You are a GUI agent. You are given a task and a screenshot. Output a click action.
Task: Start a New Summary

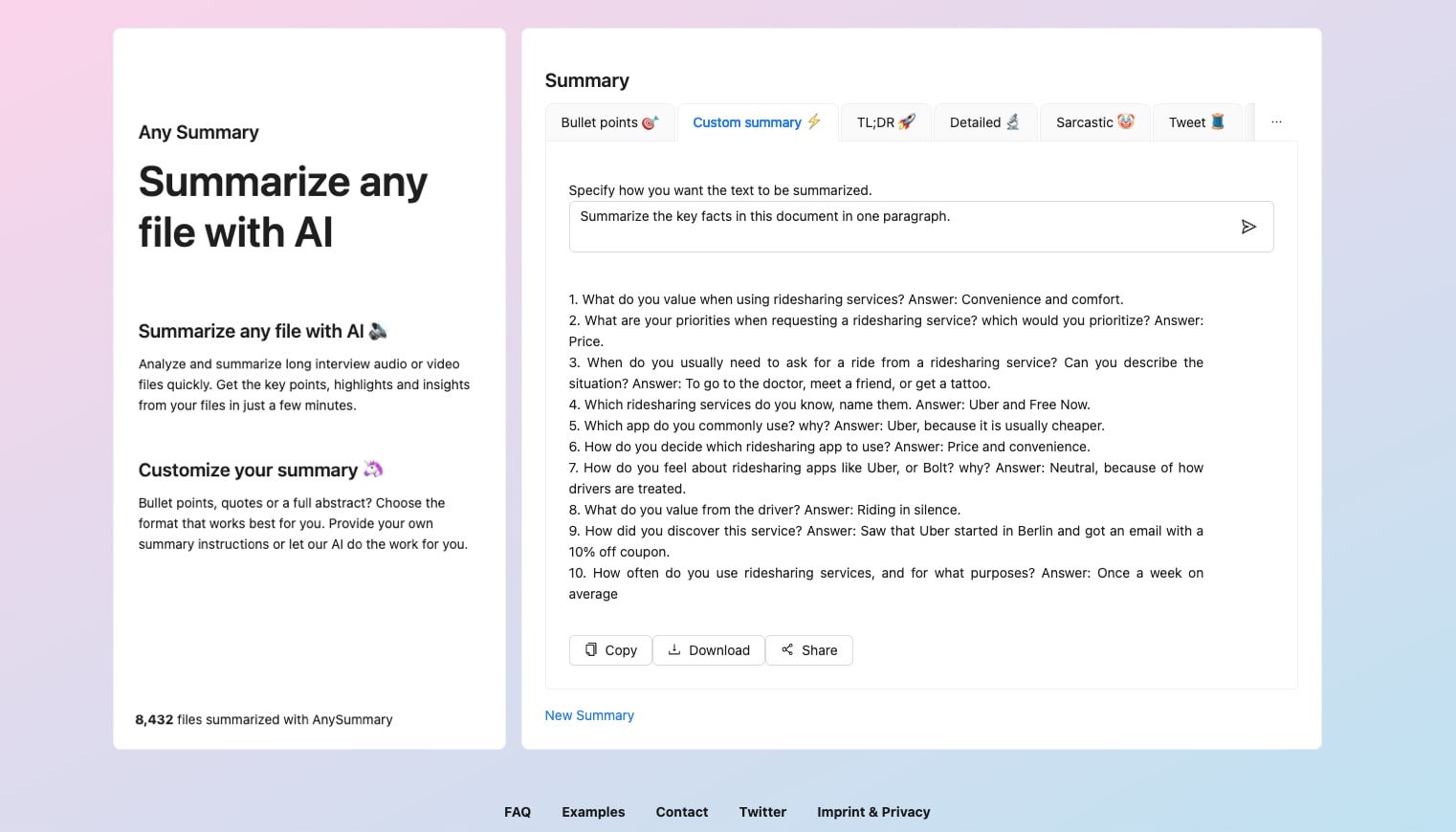point(589,714)
